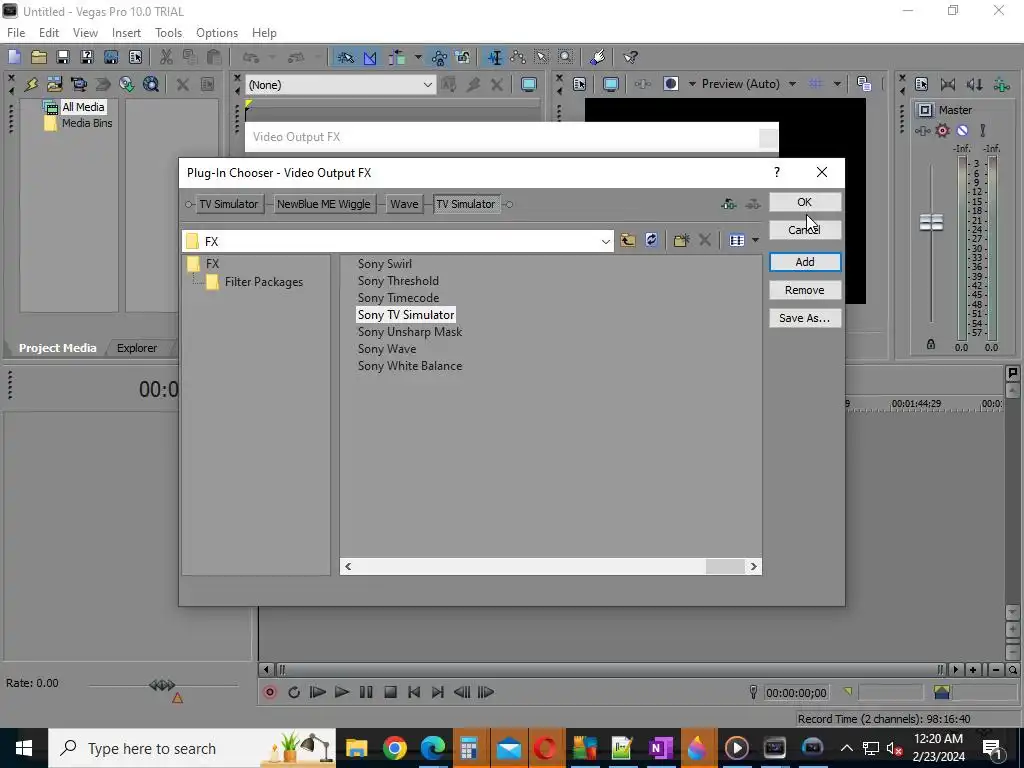Click the Copy Snapshot to Clipboard icon
1024x768 pixels.
point(863,84)
